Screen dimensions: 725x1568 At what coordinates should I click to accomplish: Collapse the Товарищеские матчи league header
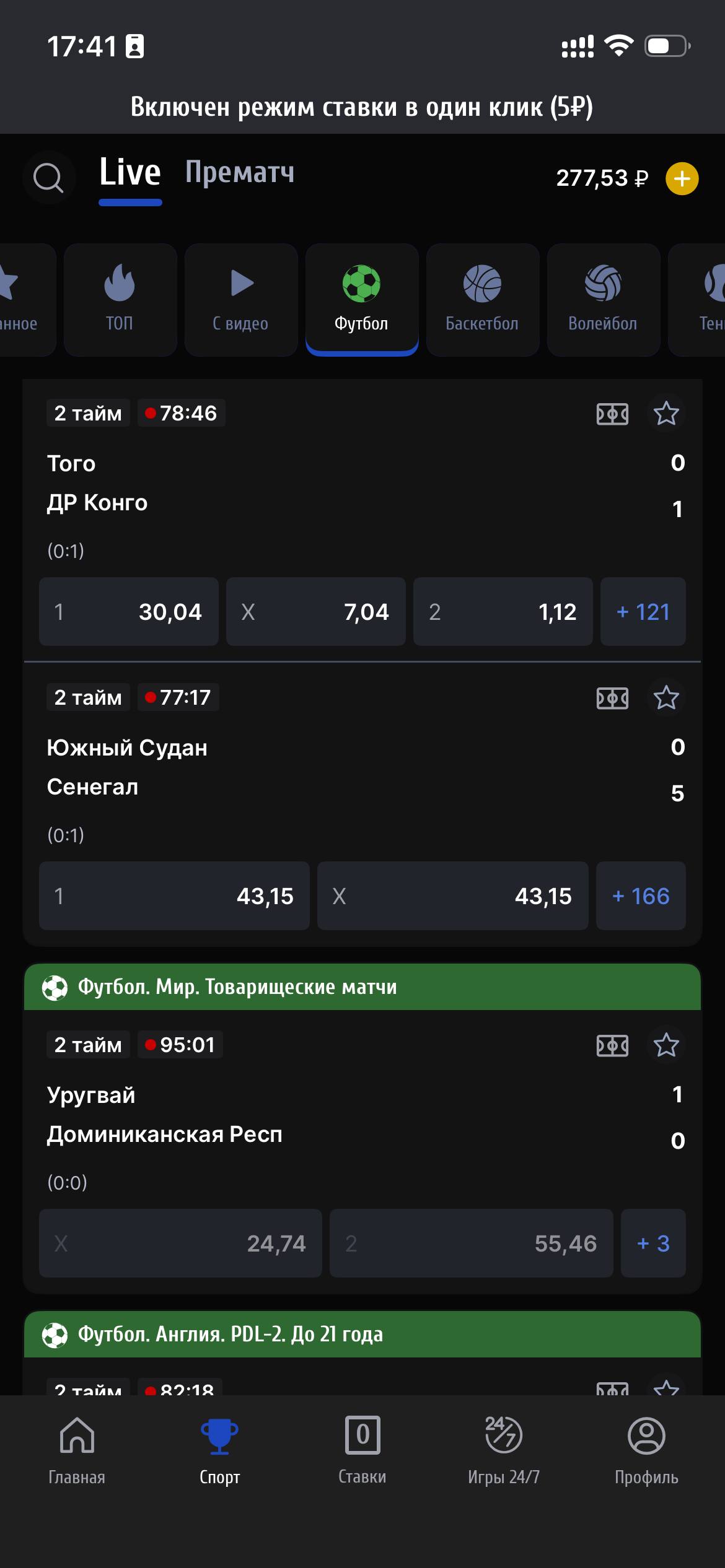pyautogui.click(x=362, y=987)
